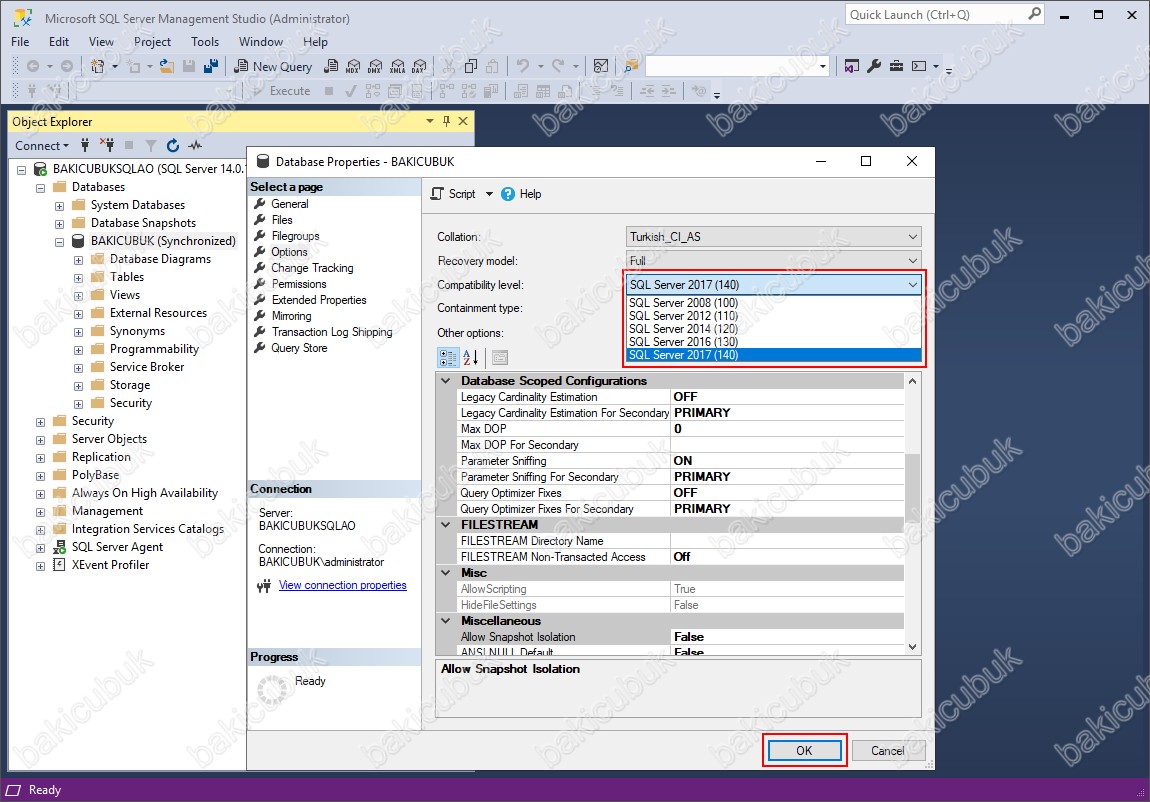Click the Help icon in Database Properties

(x=508, y=194)
